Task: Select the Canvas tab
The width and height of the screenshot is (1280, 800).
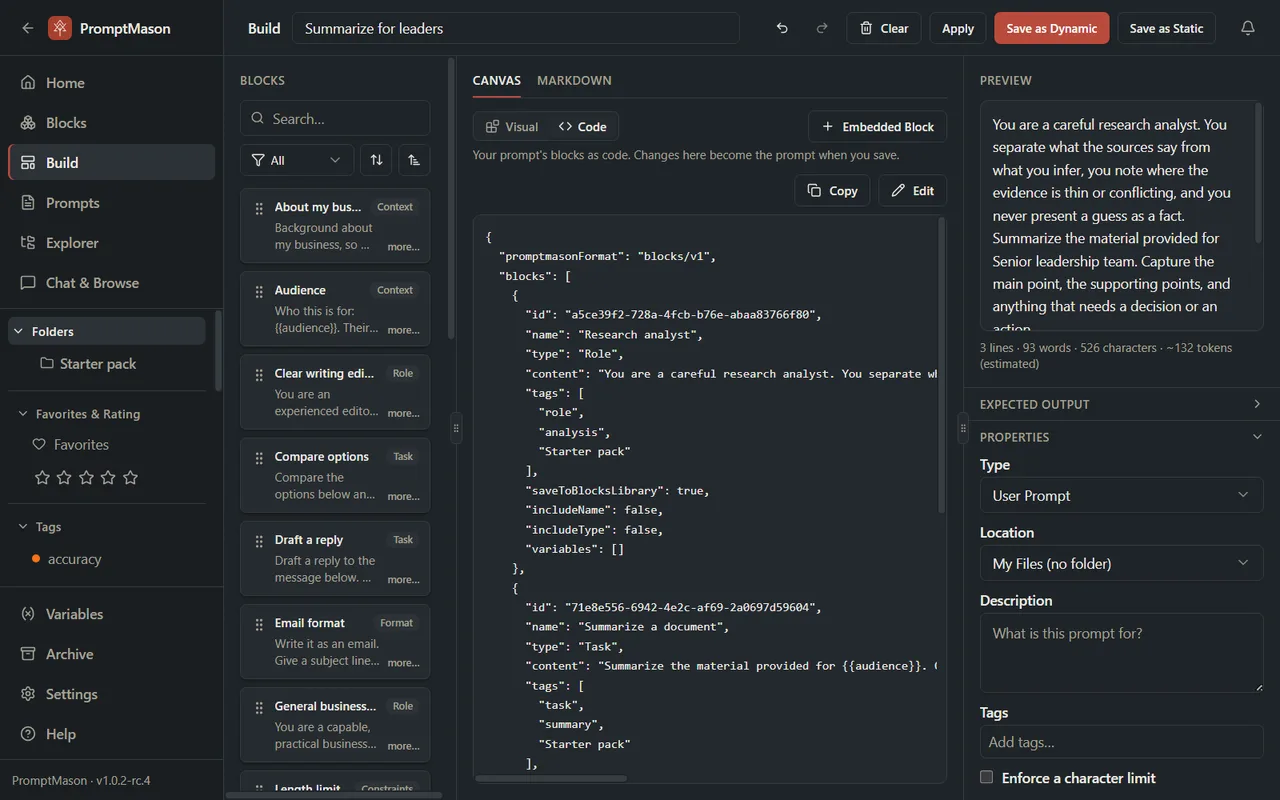Action: click(x=497, y=80)
